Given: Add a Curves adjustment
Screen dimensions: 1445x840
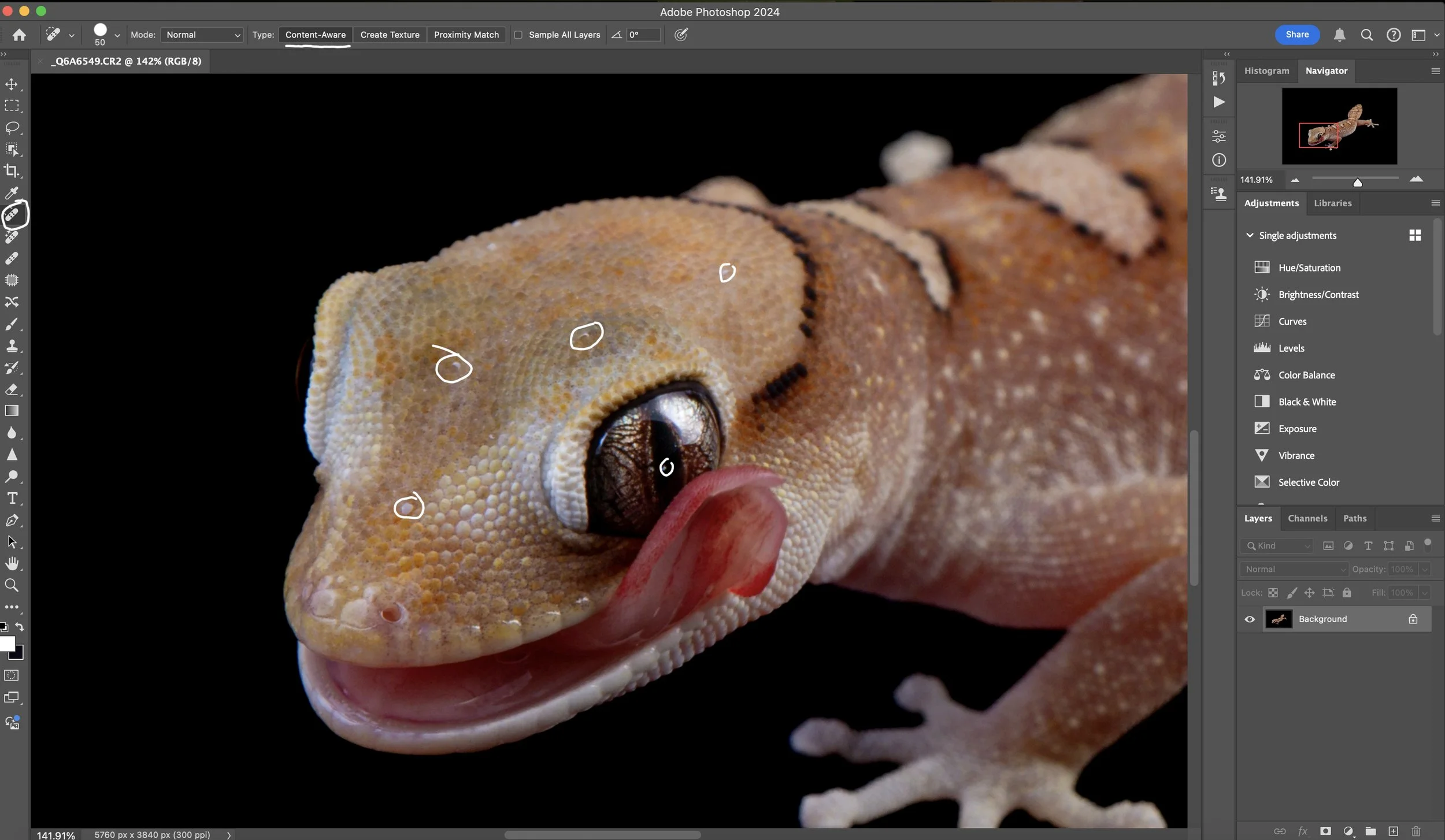Looking at the screenshot, I should click(1292, 321).
